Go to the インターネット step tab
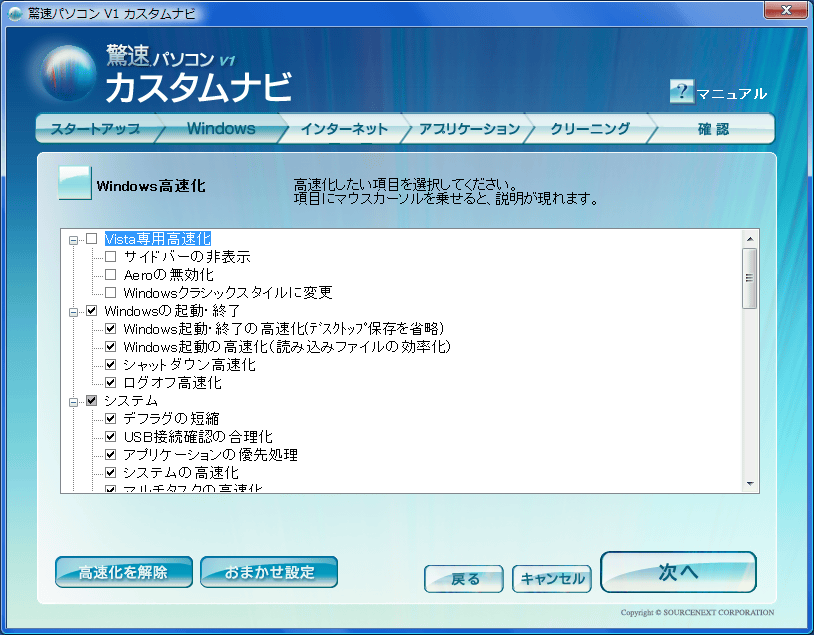Screen dimensions: 814x635 (x=345, y=128)
